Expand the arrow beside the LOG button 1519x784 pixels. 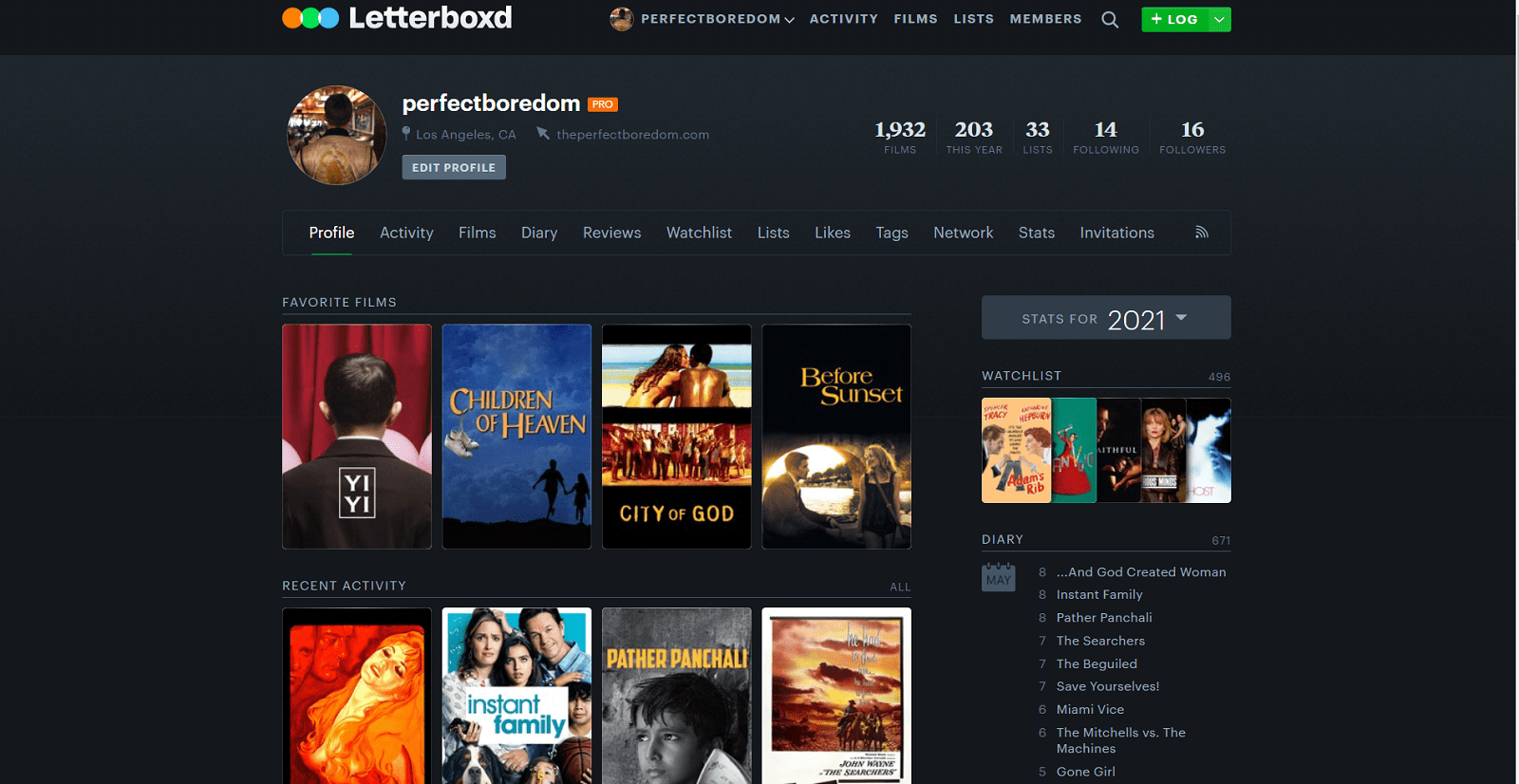click(1219, 19)
